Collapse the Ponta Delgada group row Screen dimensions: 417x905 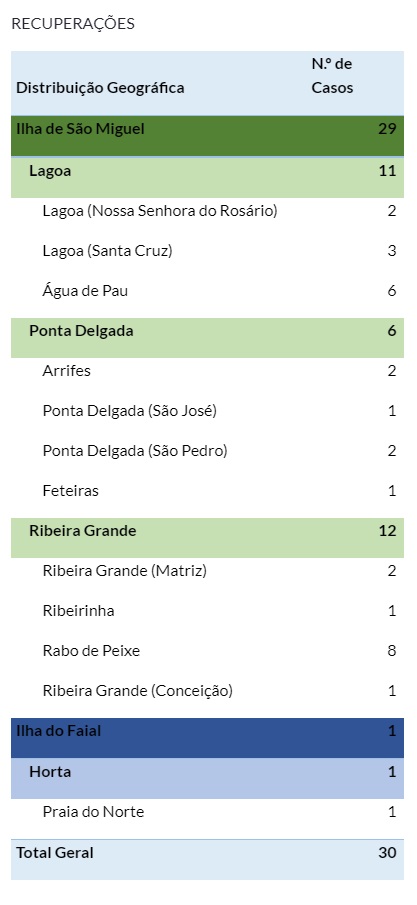207,338
